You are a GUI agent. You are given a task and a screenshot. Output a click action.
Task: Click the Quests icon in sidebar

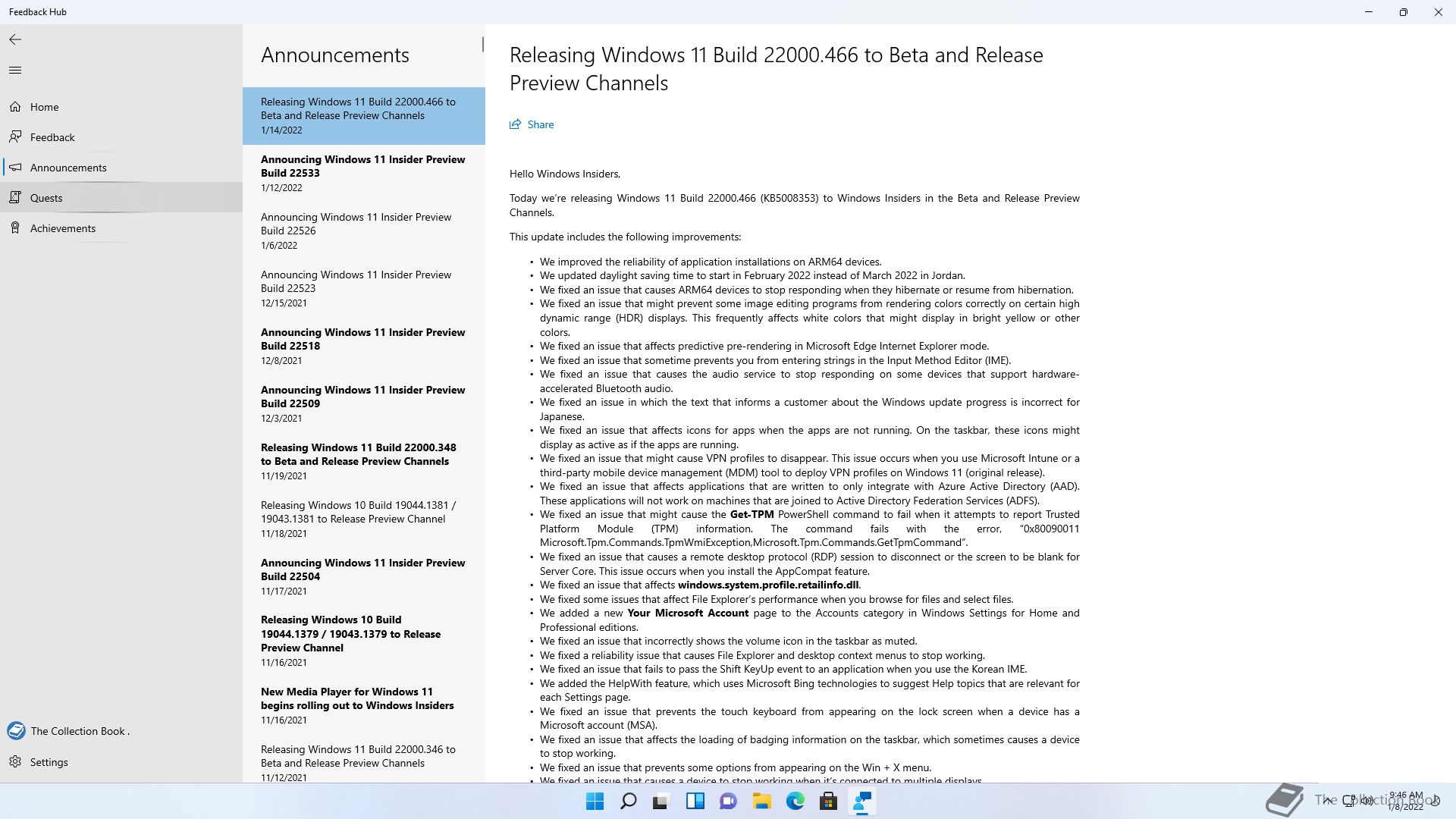[x=15, y=198]
